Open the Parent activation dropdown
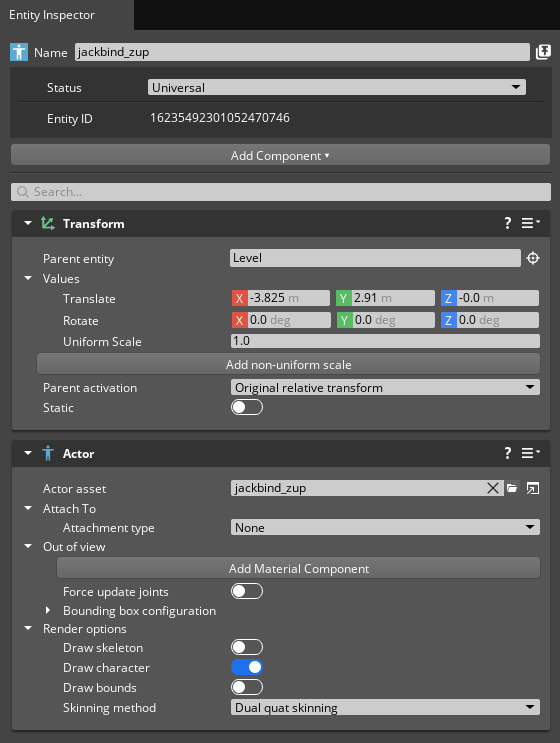Viewport: 560px width, 743px height. point(385,388)
